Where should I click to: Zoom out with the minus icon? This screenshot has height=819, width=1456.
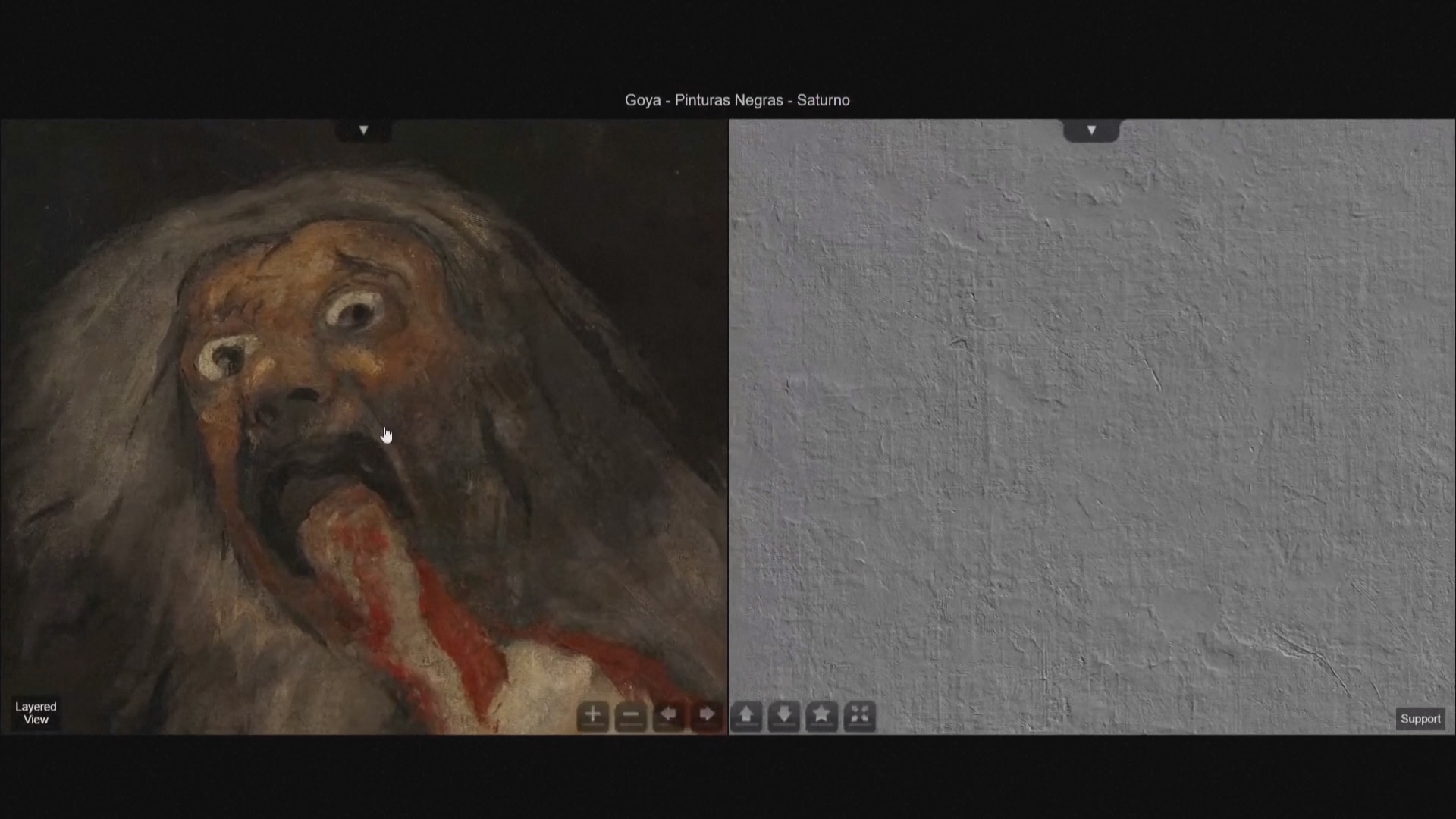pyautogui.click(x=630, y=715)
